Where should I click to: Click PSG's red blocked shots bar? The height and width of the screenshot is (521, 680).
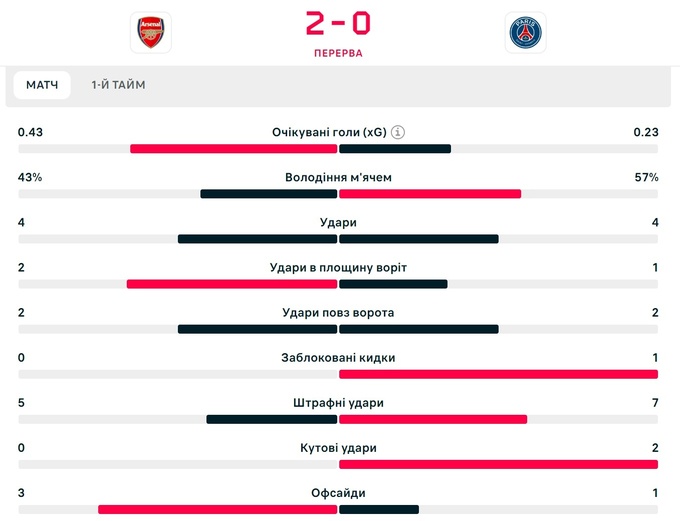pos(498,374)
